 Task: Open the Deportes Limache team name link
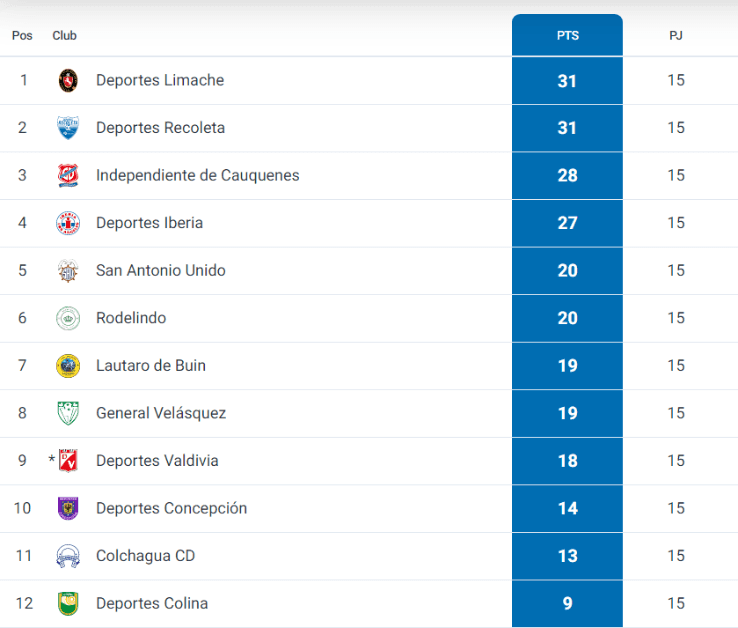[160, 80]
